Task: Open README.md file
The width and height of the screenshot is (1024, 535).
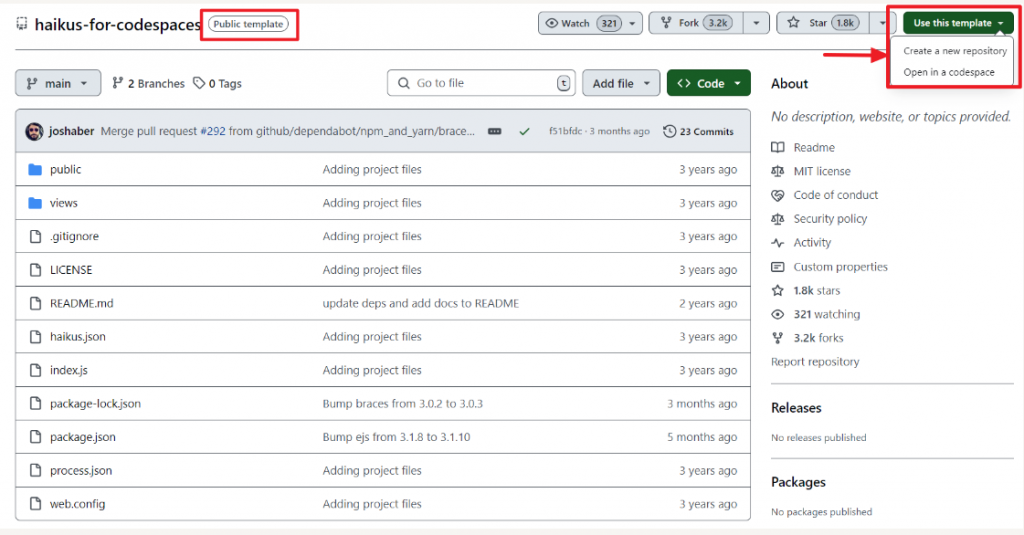Action: click(82, 303)
